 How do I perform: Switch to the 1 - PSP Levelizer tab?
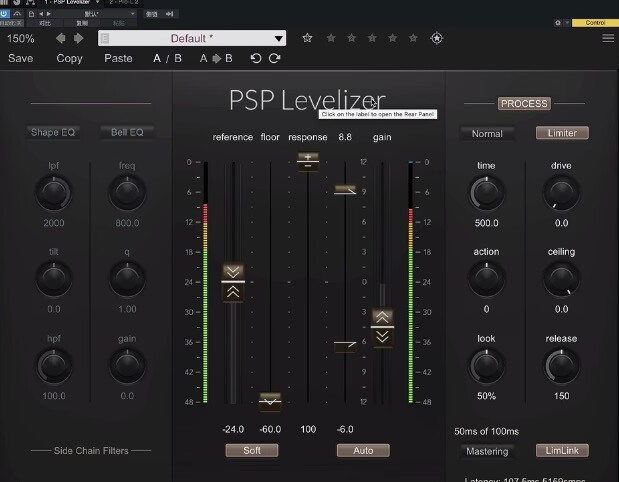tap(67, 2)
